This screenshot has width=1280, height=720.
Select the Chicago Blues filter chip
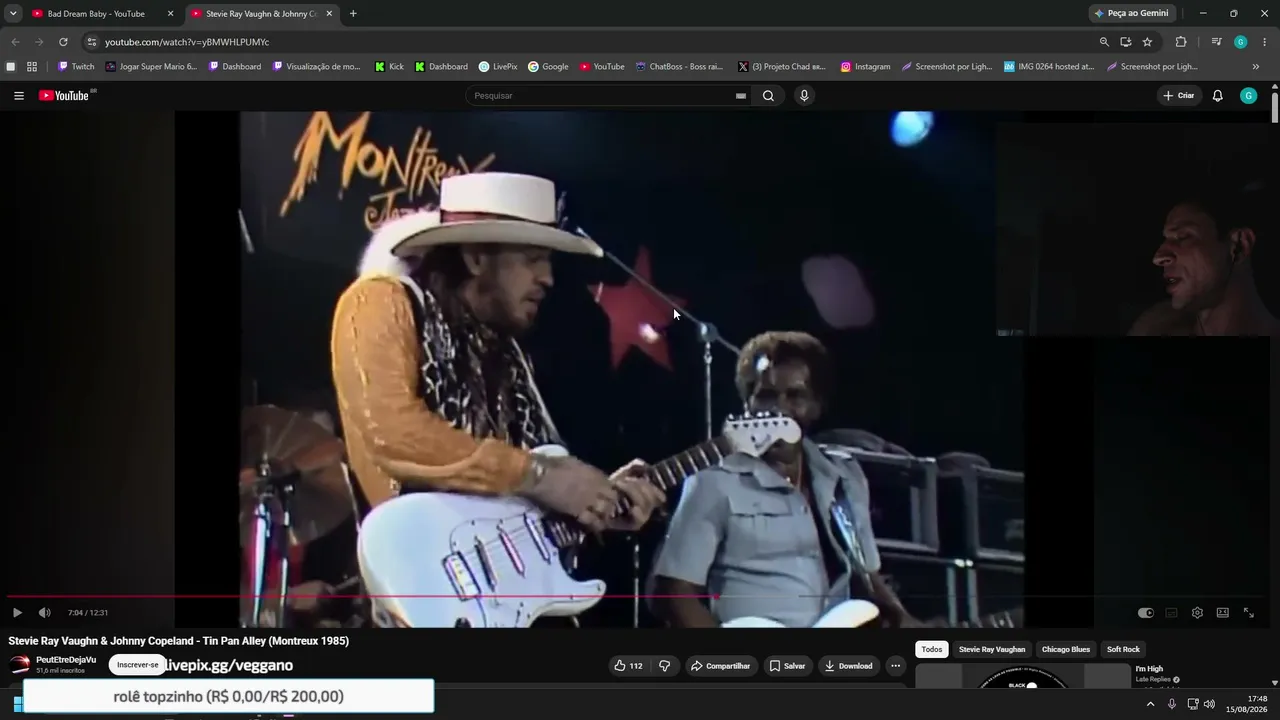pyautogui.click(x=1066, y=650)
